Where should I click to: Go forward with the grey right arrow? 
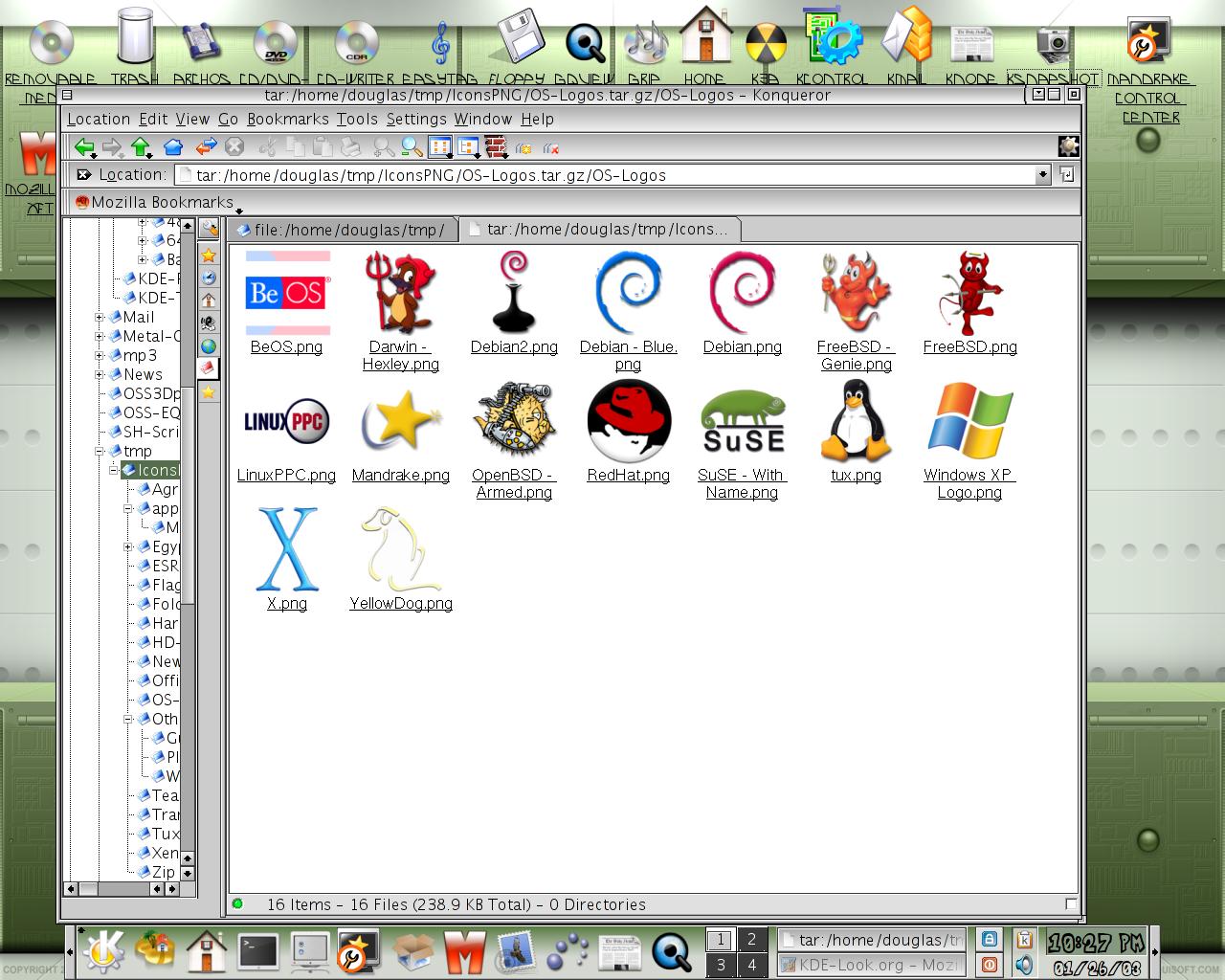(113, 146)
